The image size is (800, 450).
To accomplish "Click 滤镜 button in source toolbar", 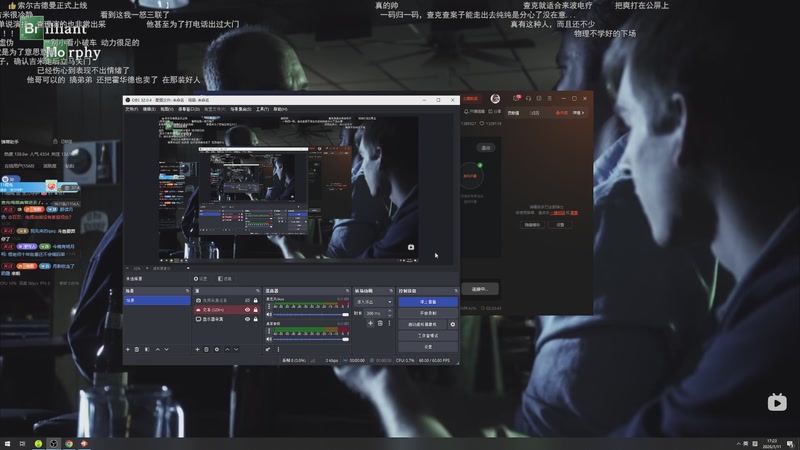I will coord(224,279).
